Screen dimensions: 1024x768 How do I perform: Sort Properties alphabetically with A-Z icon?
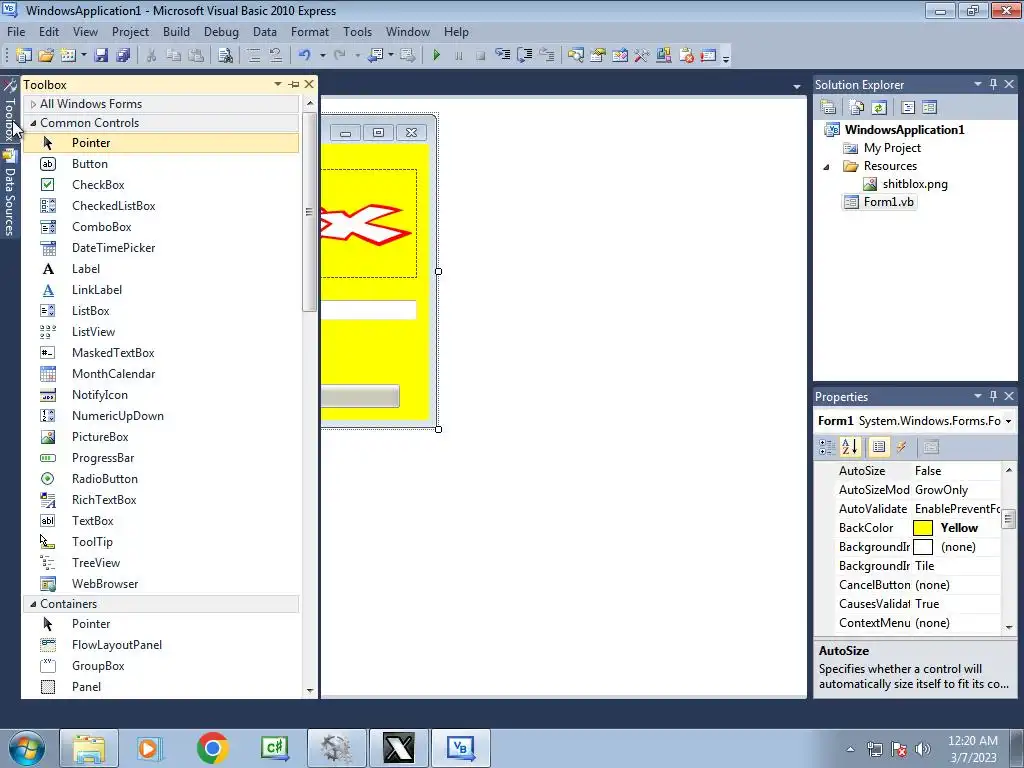click(x=850, y=447)
